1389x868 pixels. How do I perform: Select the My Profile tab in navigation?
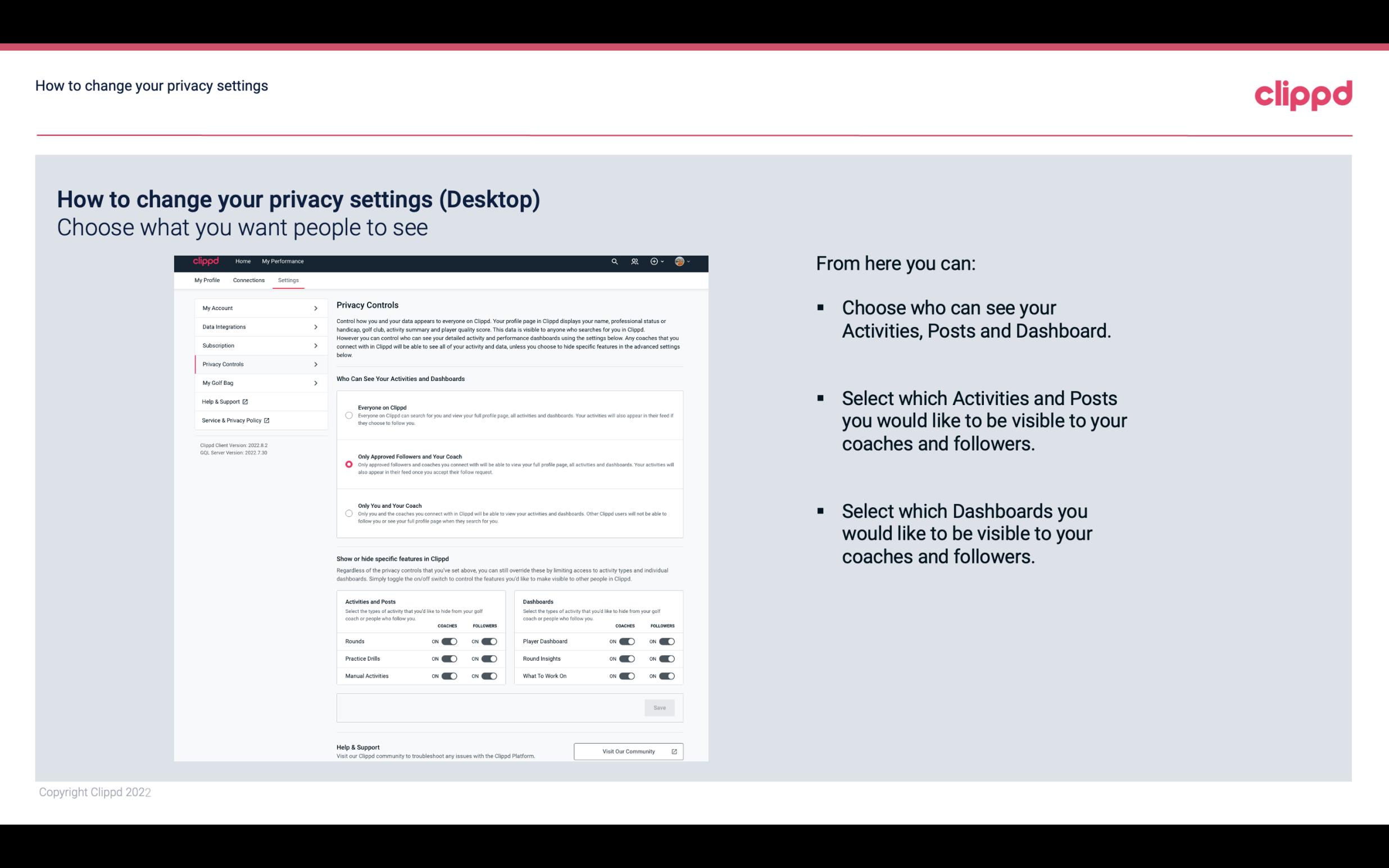coord(207,280)
